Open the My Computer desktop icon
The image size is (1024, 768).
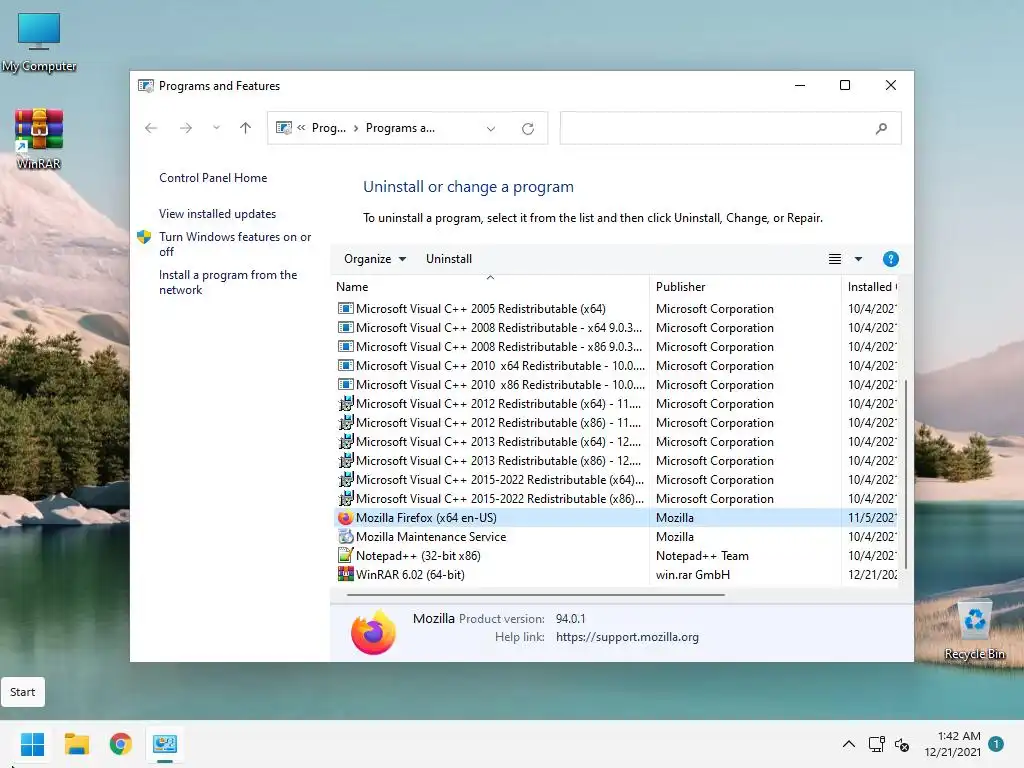coord(39,40)
